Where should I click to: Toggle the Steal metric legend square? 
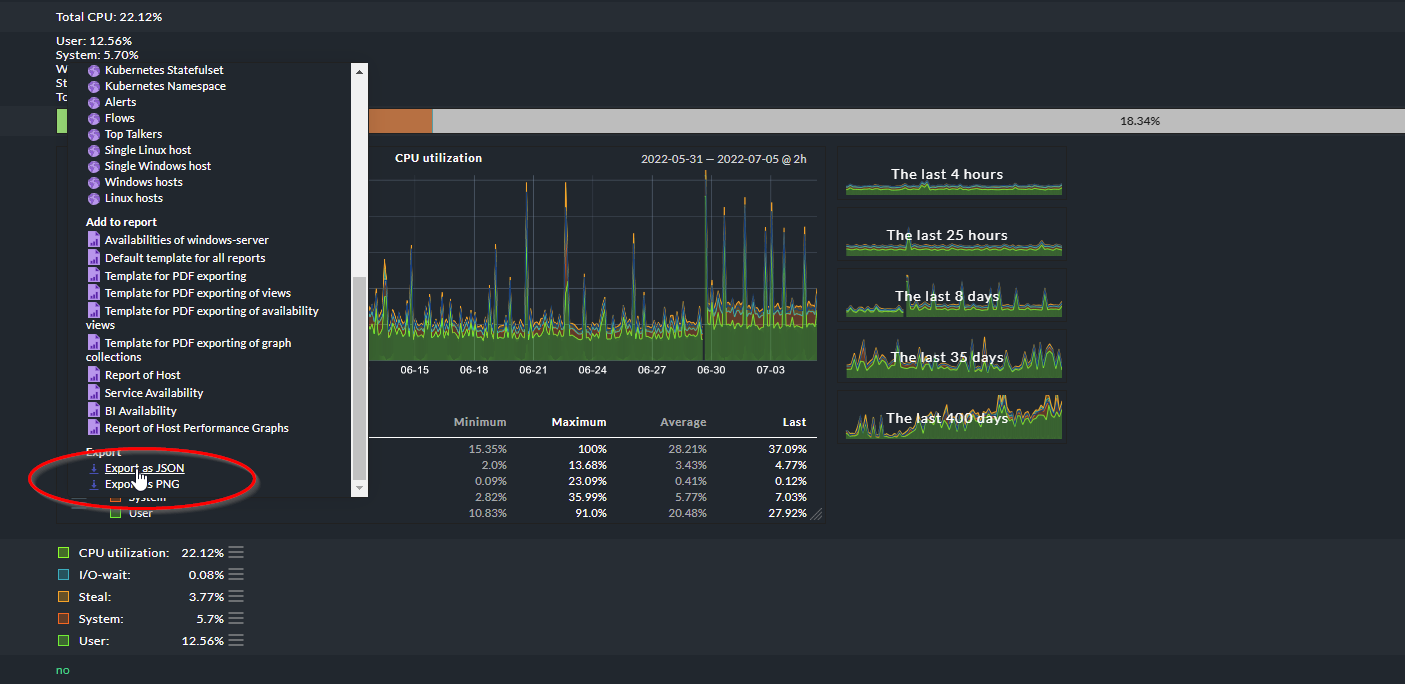(64, 596)
